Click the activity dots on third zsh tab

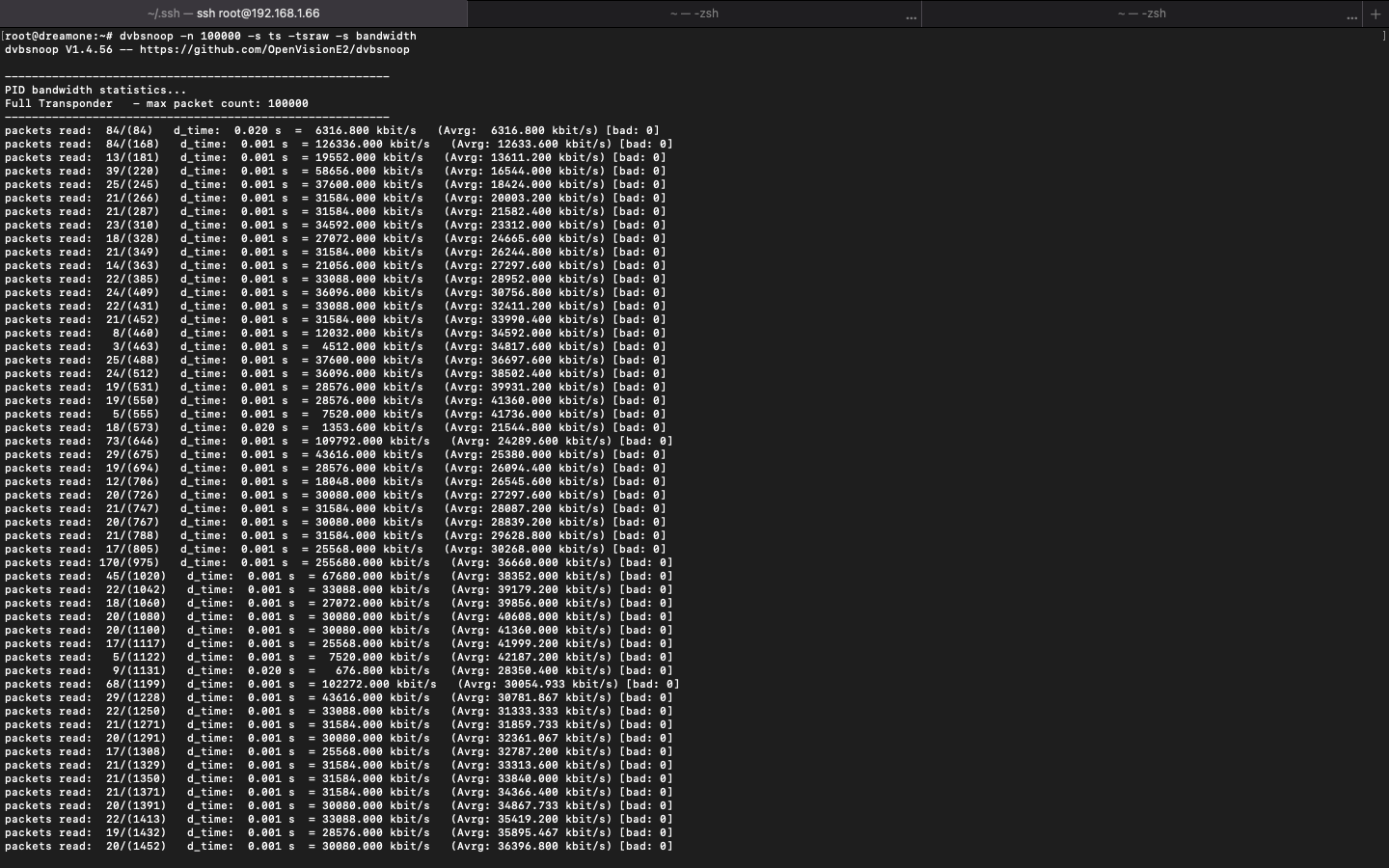pyautogui.click(x=1351, y=15)
